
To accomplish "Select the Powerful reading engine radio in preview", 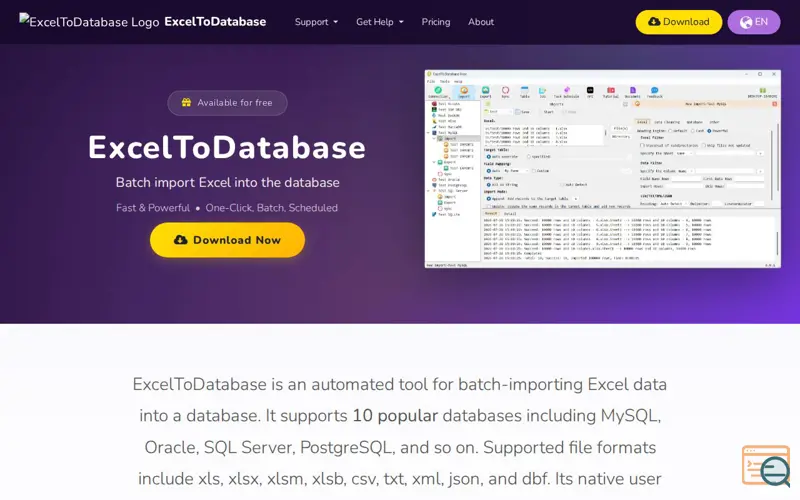I will tap(709, 131).
